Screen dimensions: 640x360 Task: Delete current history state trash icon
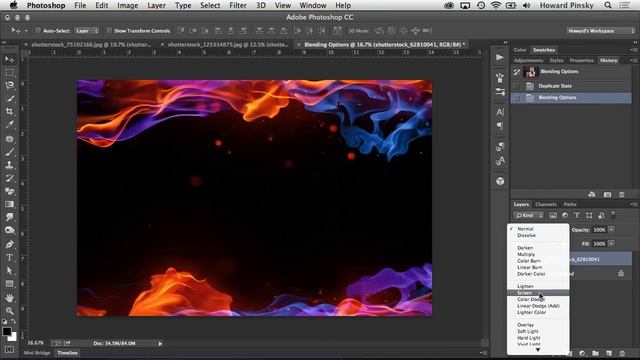tap(622, 195)
